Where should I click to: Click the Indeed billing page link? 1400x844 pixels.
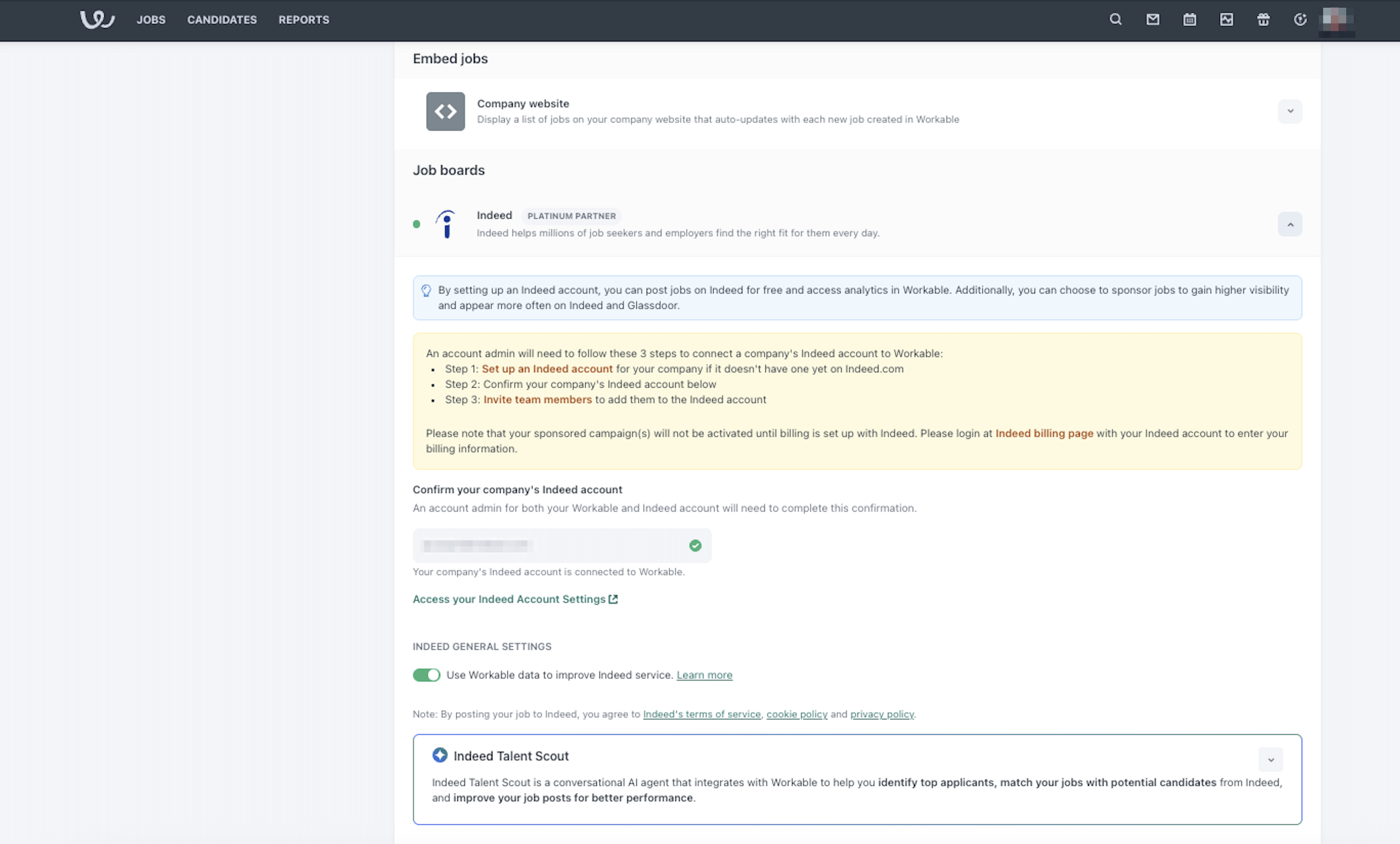coord(1044,433)
